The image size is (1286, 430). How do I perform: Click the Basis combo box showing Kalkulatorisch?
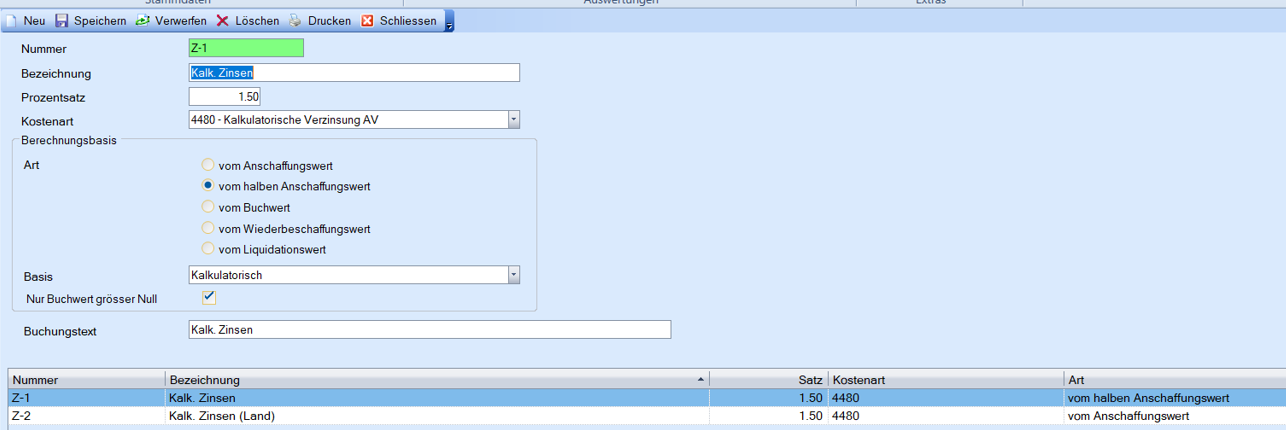click(x=354, y=275)
